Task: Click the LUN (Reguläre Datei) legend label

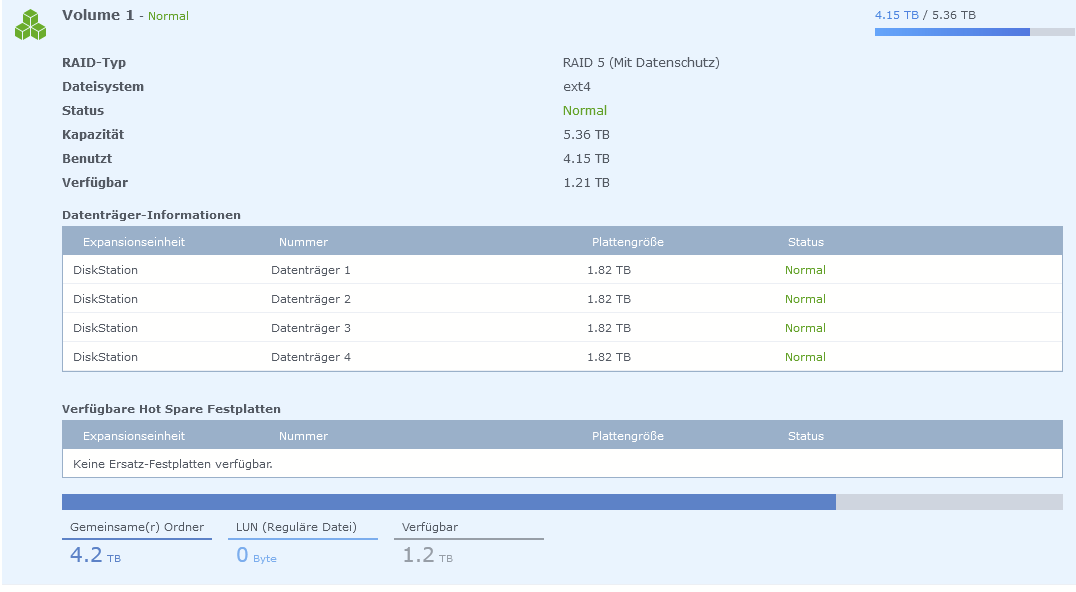Action: (x=296, y=527)
